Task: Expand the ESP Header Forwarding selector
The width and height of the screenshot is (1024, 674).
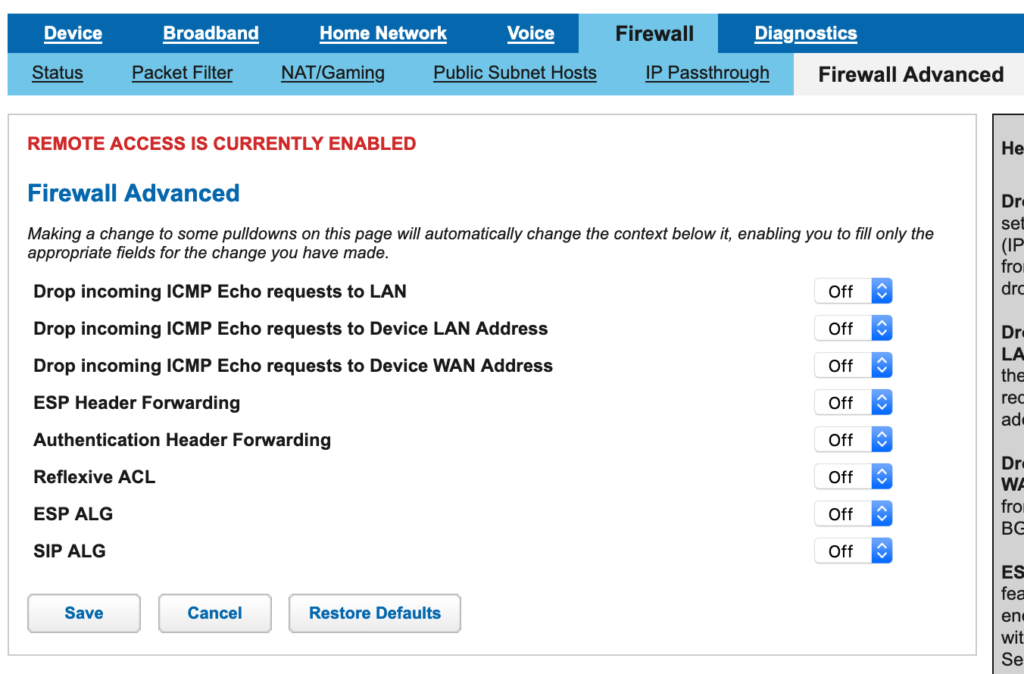Action: click(x=853, y=403)
